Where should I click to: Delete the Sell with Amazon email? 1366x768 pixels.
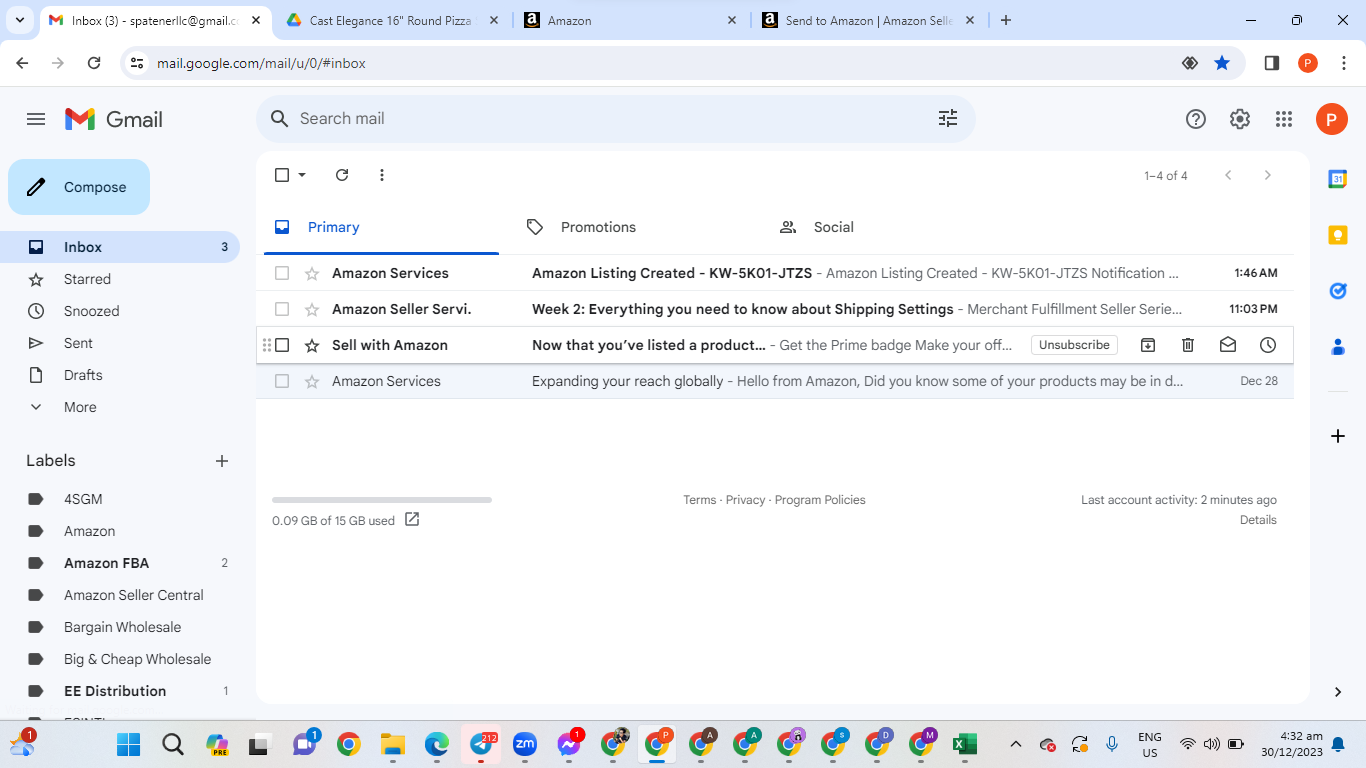[x=1188, y=345]
